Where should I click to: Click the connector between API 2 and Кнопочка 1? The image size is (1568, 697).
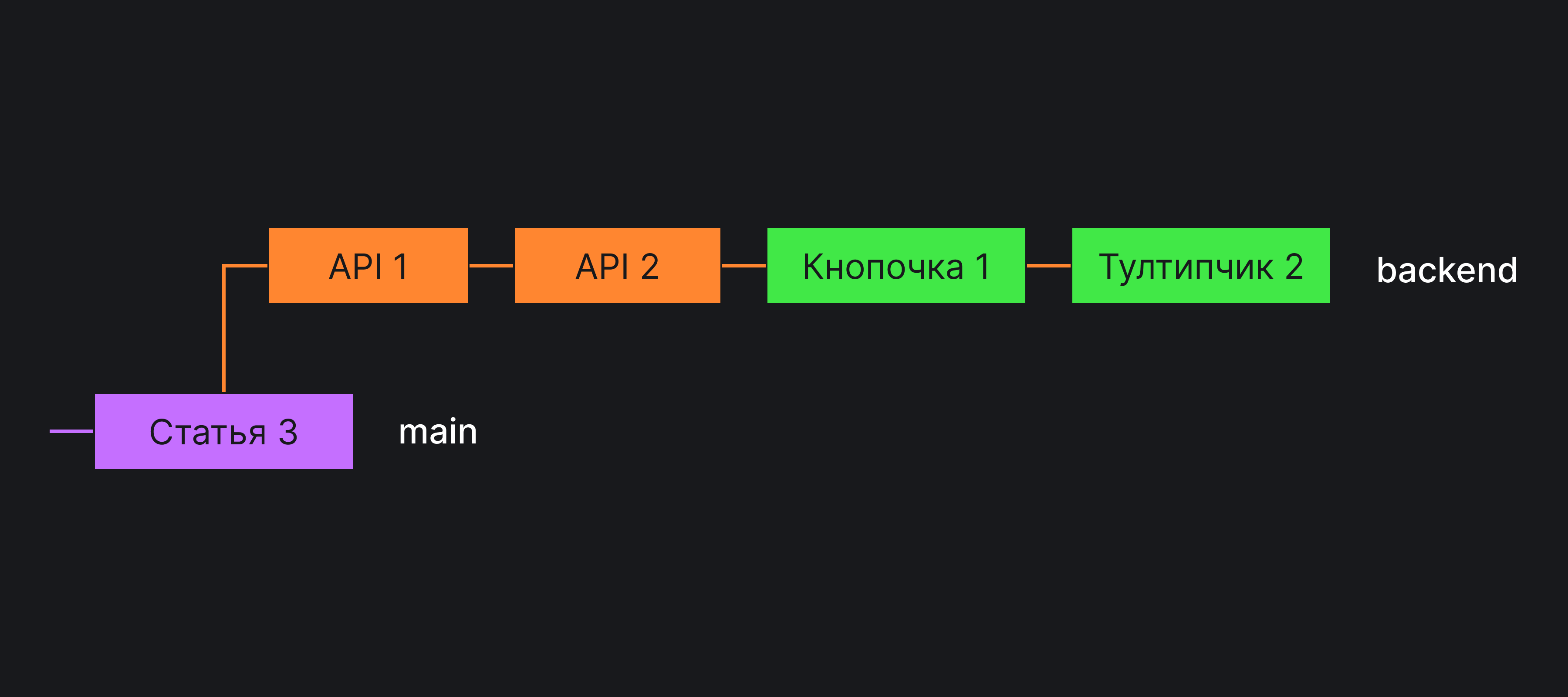pos(744,265)
